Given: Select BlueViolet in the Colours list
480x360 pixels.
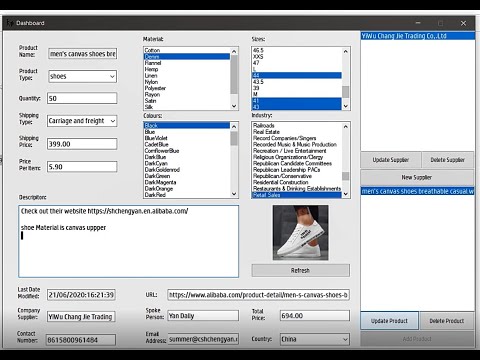Looking at the screenshot, I should (187, 138).
